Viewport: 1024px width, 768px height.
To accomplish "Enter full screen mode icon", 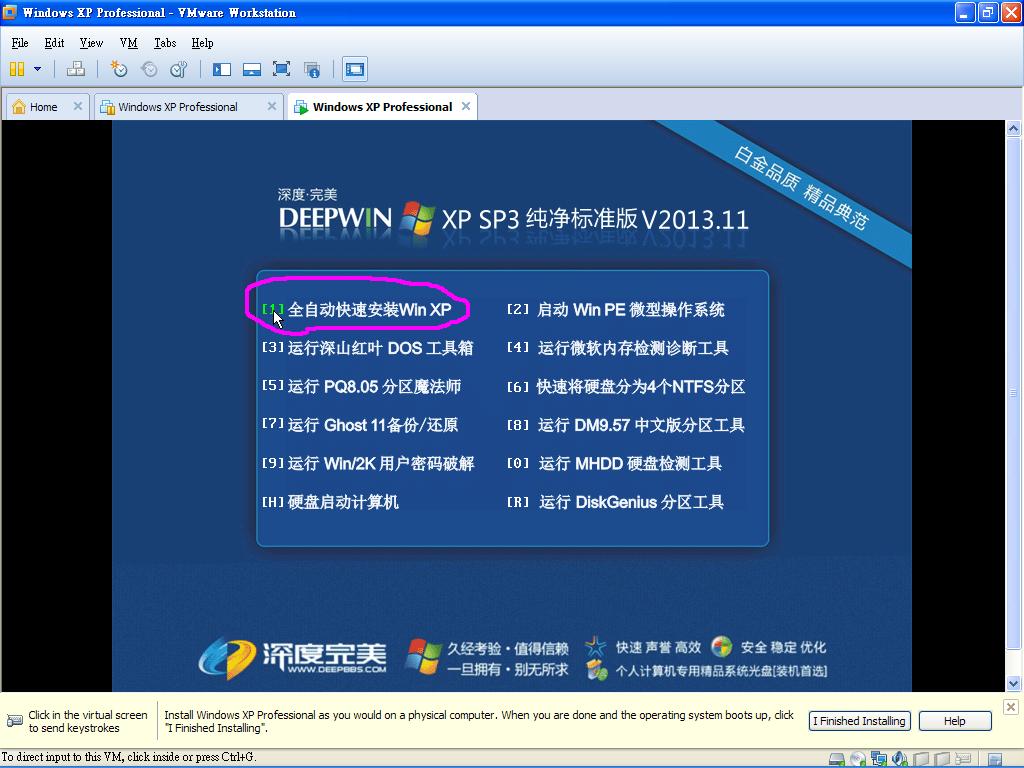I will tap(281, 69).
